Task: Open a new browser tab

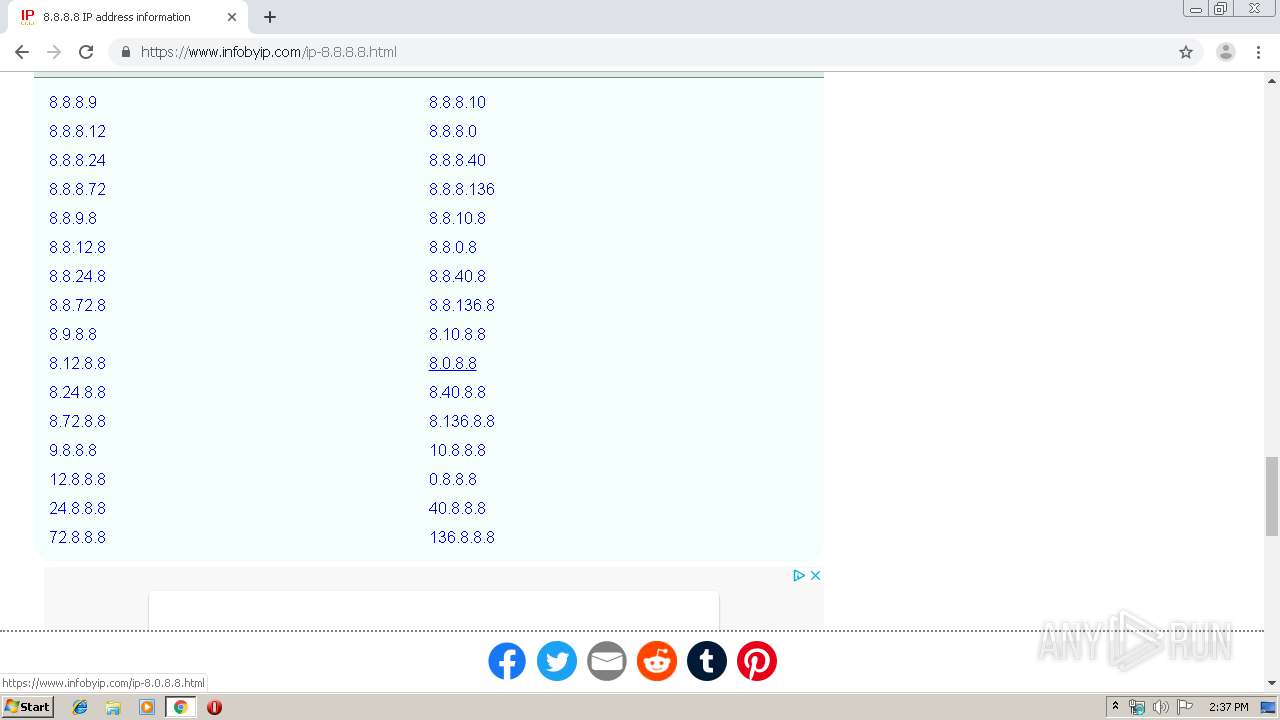Action: 270,17
